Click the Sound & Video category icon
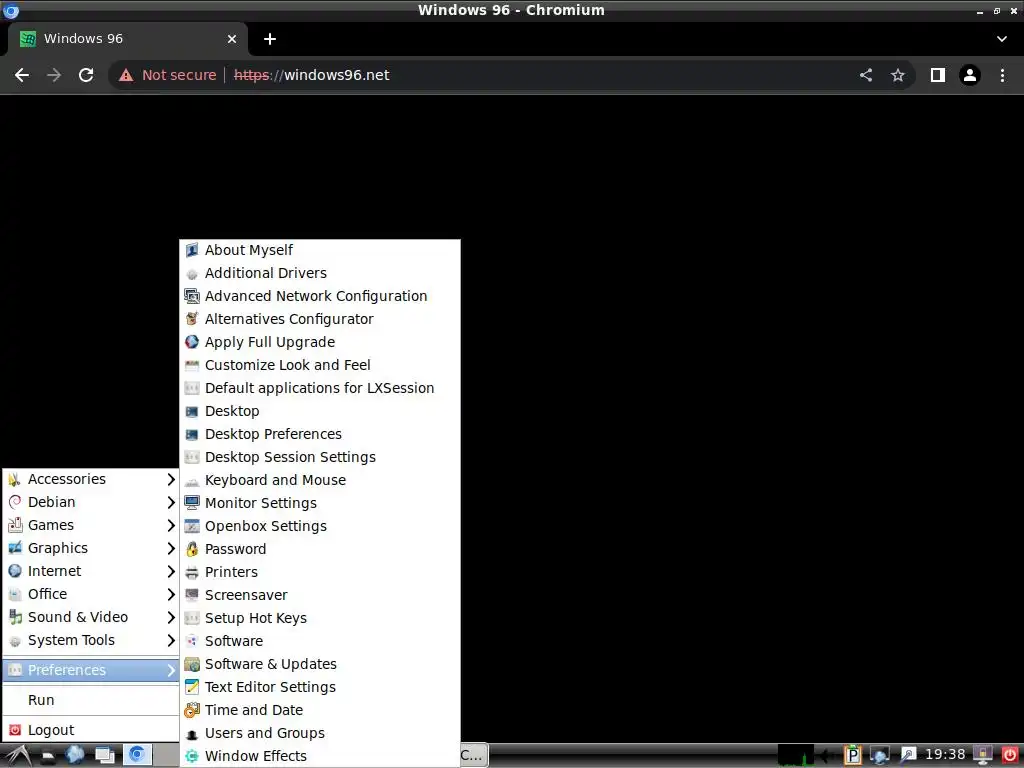Screen dimensions: 1024x768 pos(15,617)
